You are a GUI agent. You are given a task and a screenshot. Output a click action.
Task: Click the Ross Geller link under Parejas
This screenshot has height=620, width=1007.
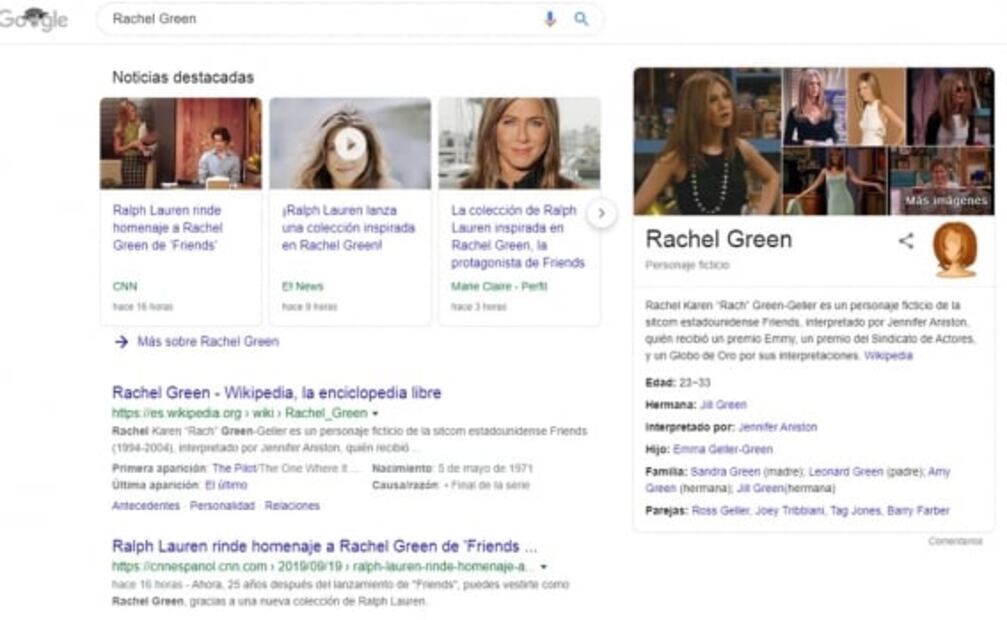click(x=719, y=511)
